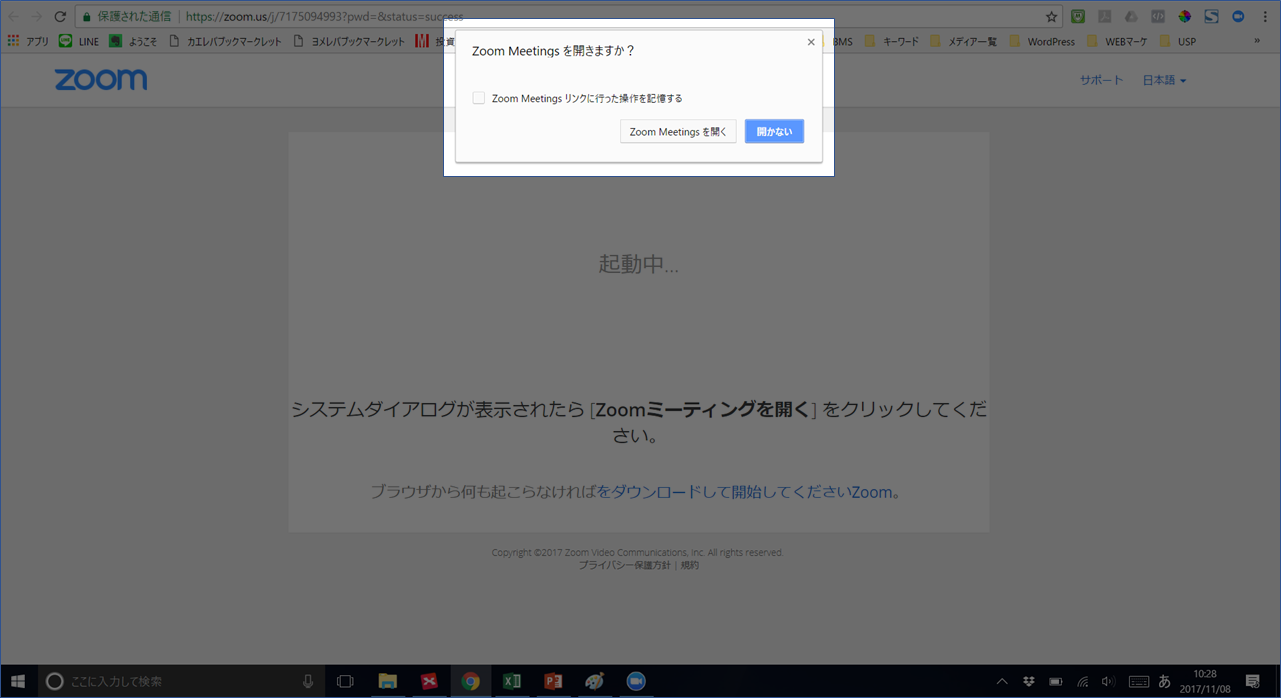
Task: Open the メディア一覧 bookmark folder
Action: (x=963, y=41)
